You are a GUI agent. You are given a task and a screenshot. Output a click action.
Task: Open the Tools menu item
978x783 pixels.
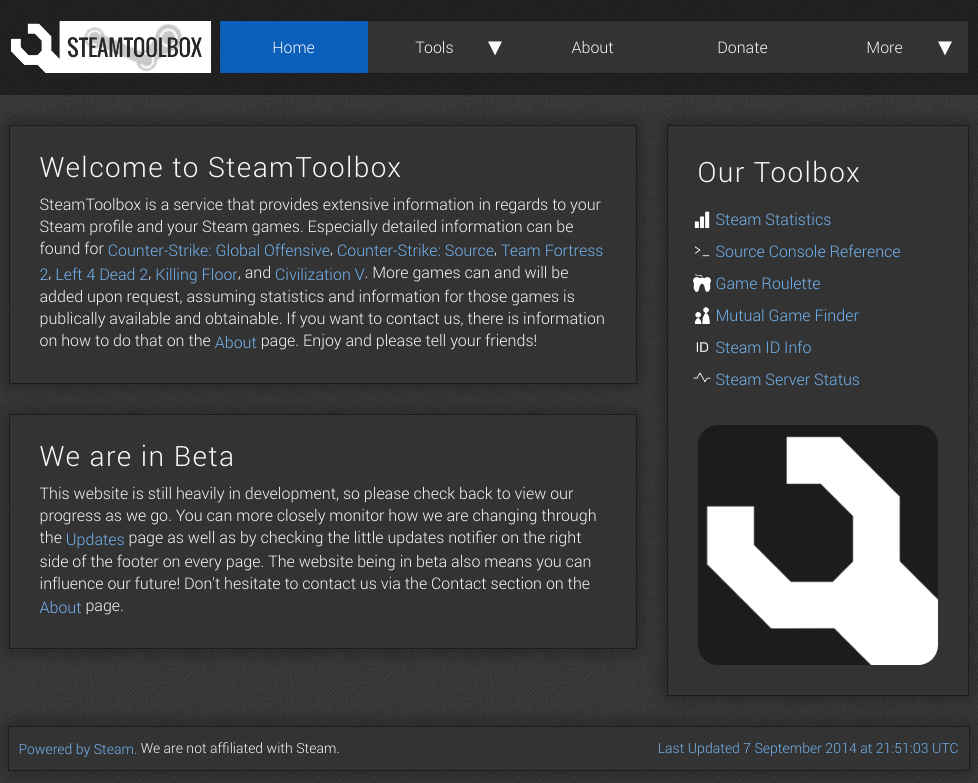(x=434, y=47)
